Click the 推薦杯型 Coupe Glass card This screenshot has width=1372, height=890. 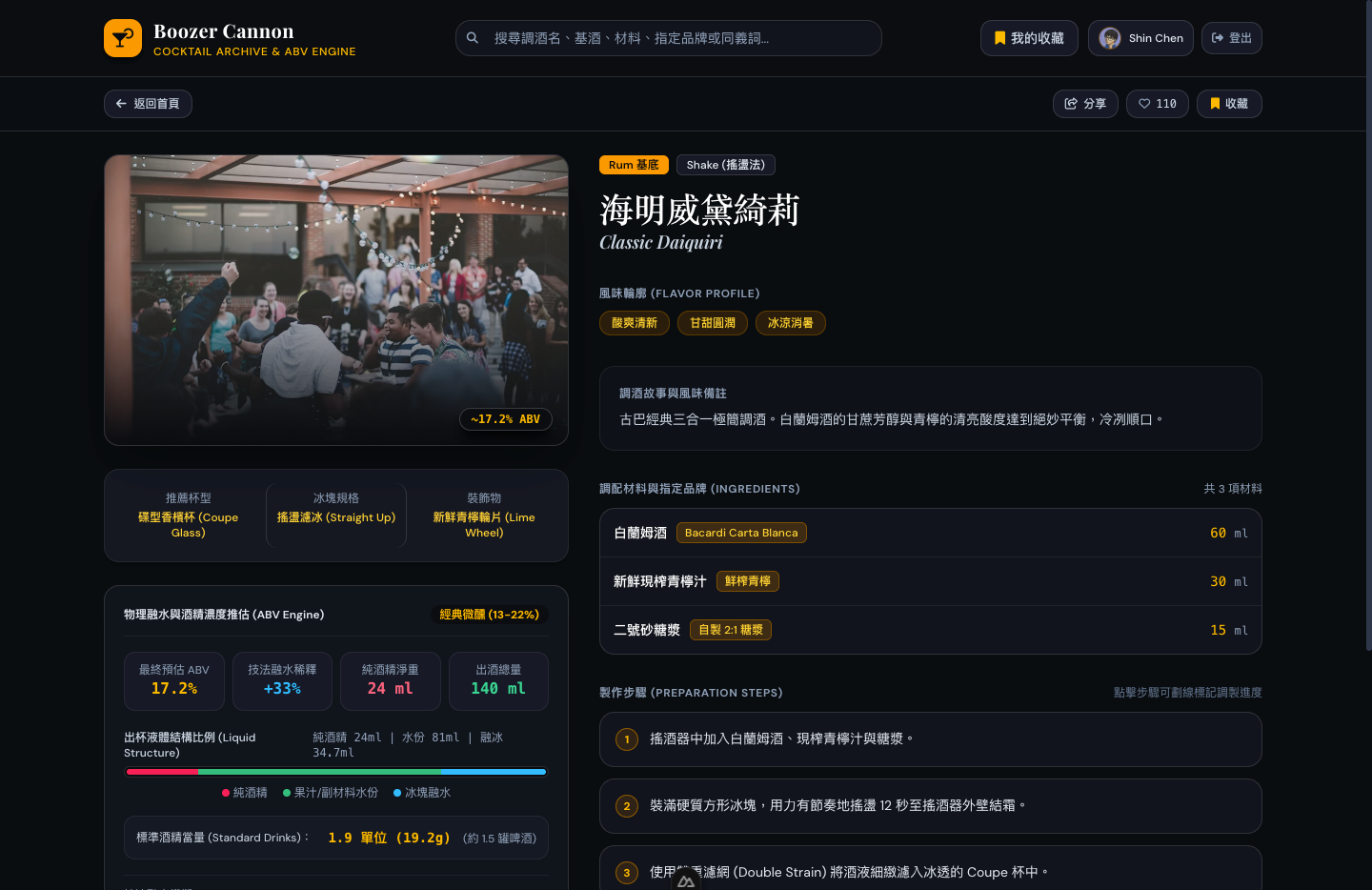pyautogui.click(x=189, y=516)
